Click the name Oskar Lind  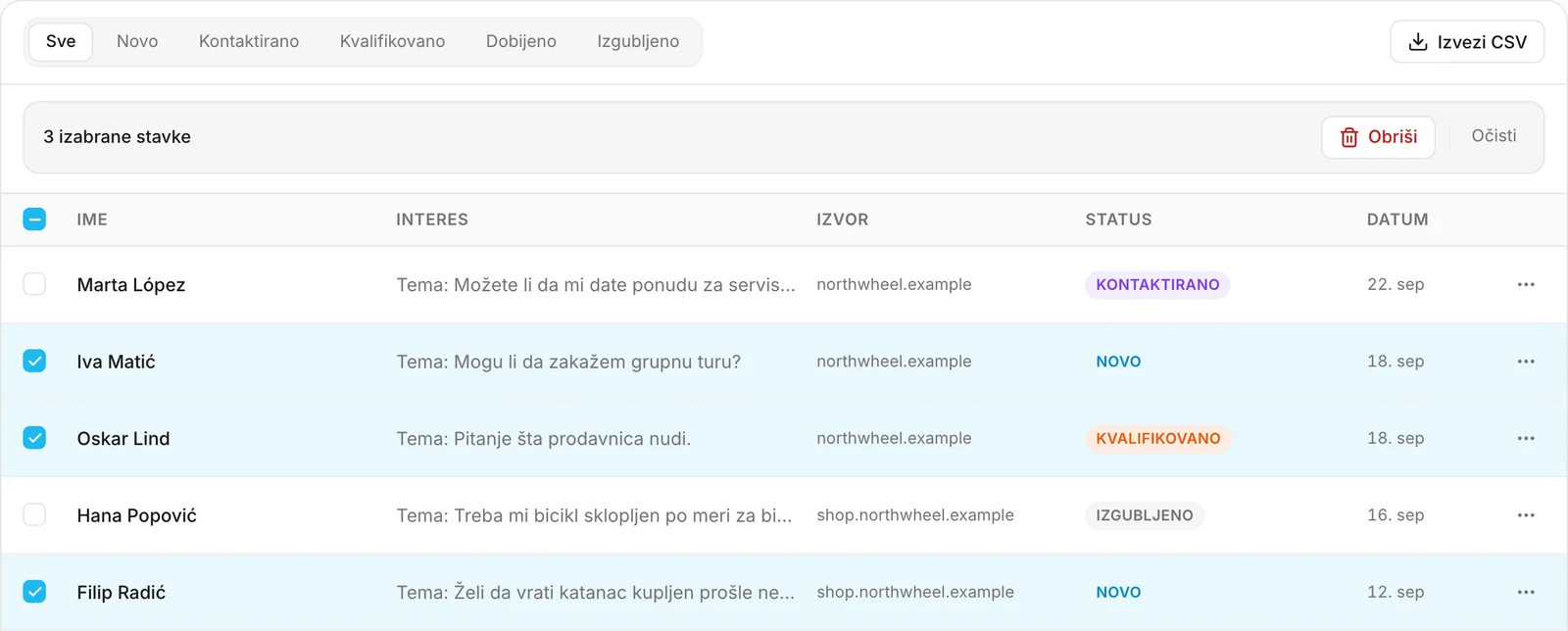coord(123,439)
